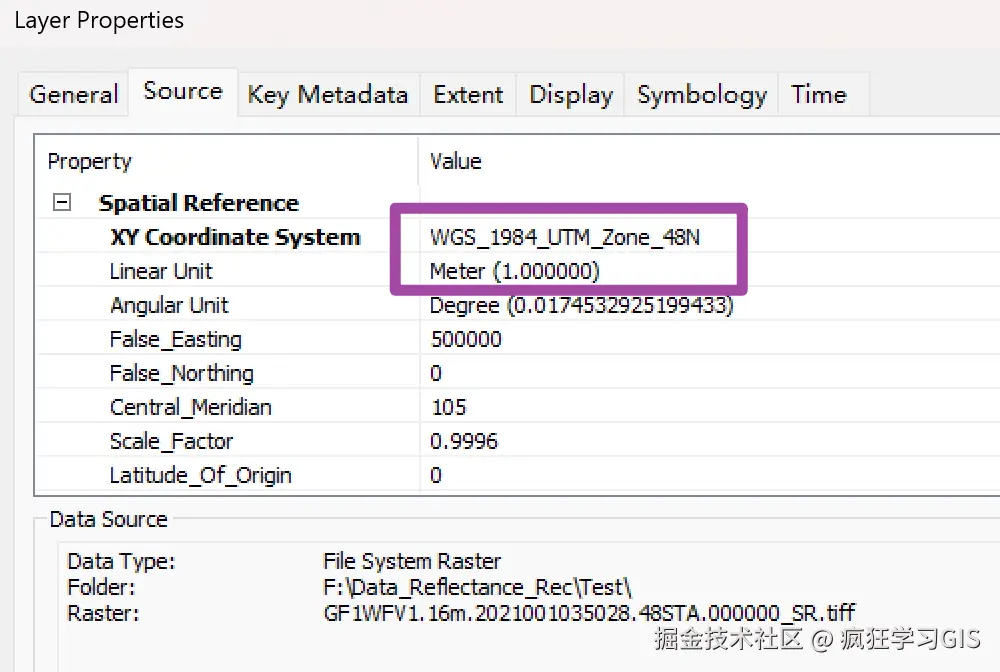
Task: Click the WGS_1984_UTM_Zone_48N value
Action: tap(565, 238)
